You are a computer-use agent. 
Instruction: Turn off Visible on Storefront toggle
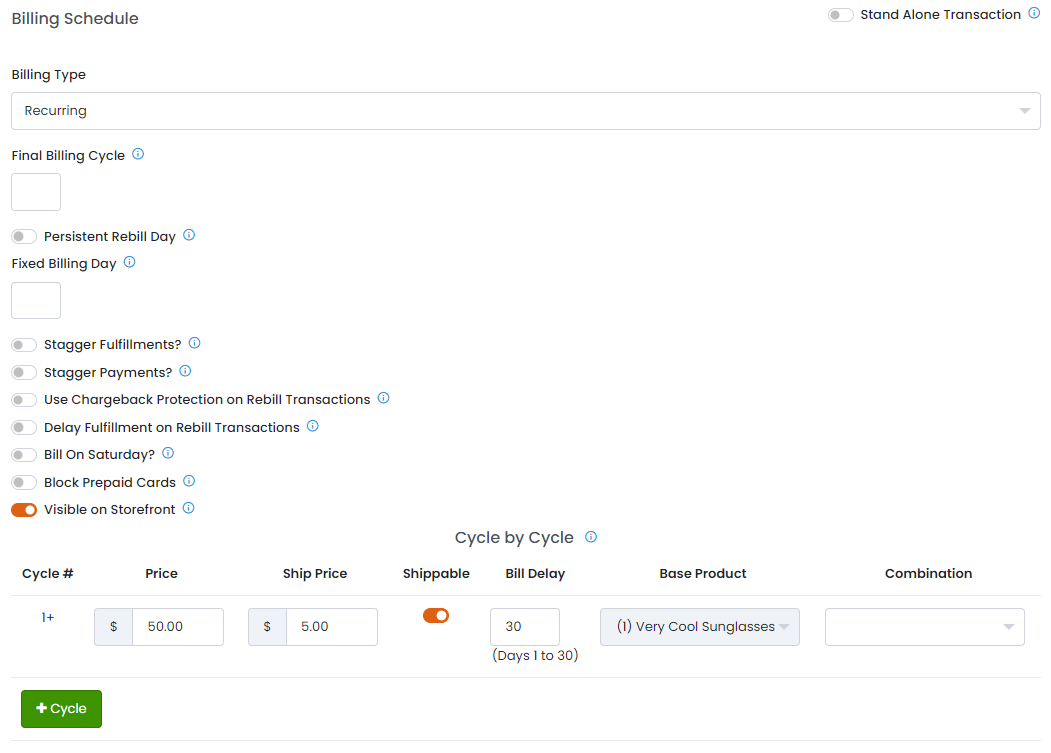click(x=24, y=510)
